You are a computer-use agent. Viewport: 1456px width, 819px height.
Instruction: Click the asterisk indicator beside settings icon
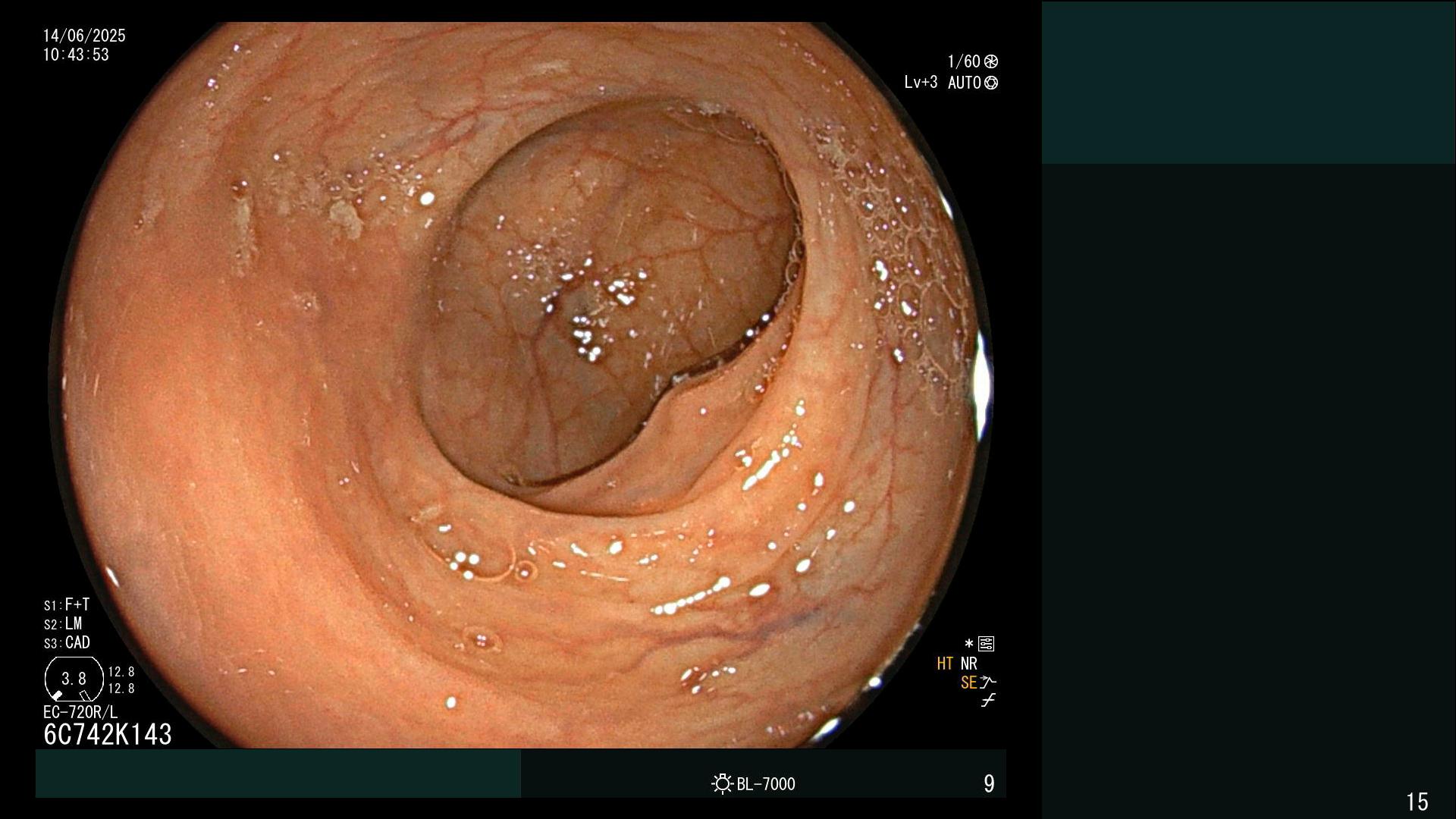[968, 644]
